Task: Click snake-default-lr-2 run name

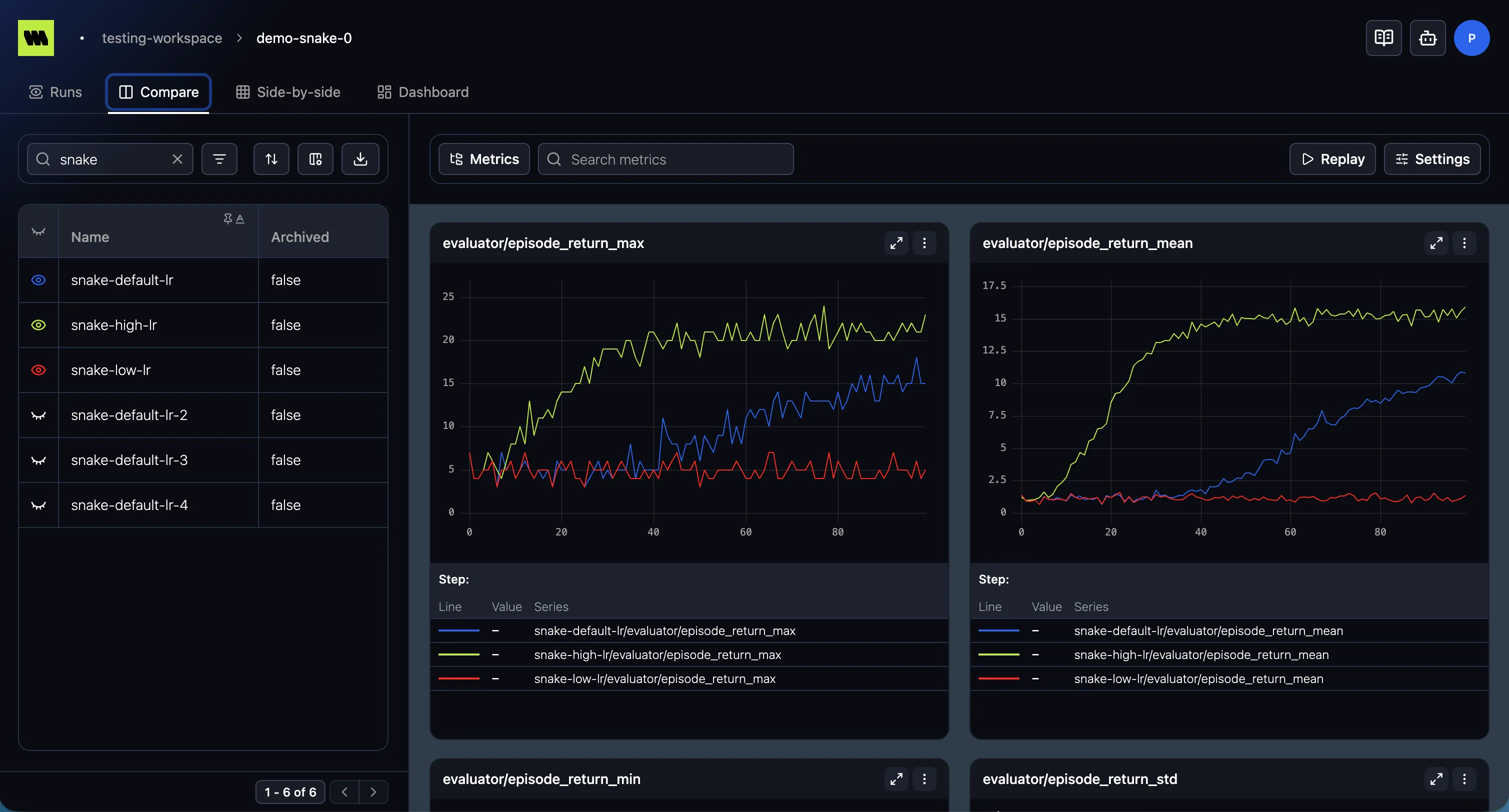Action: (129, 415)
